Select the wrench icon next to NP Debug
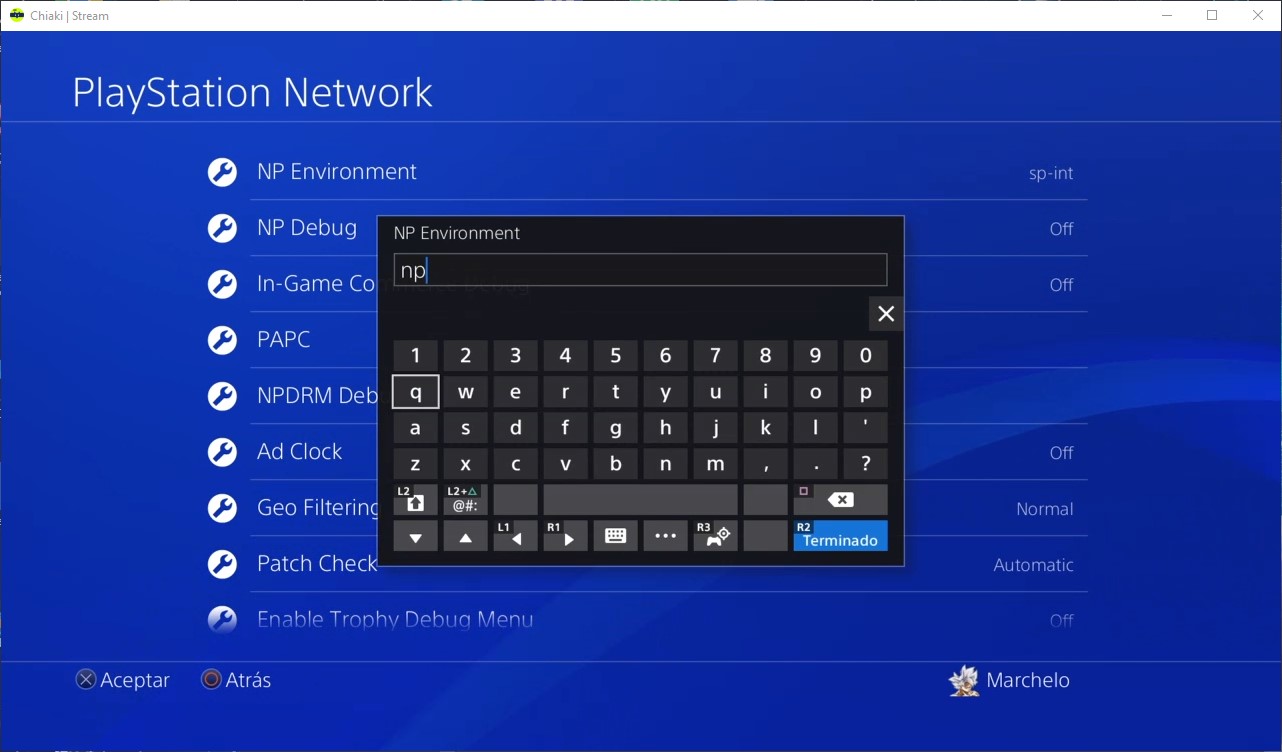The image size is (1282, 752). coord(222,228)
